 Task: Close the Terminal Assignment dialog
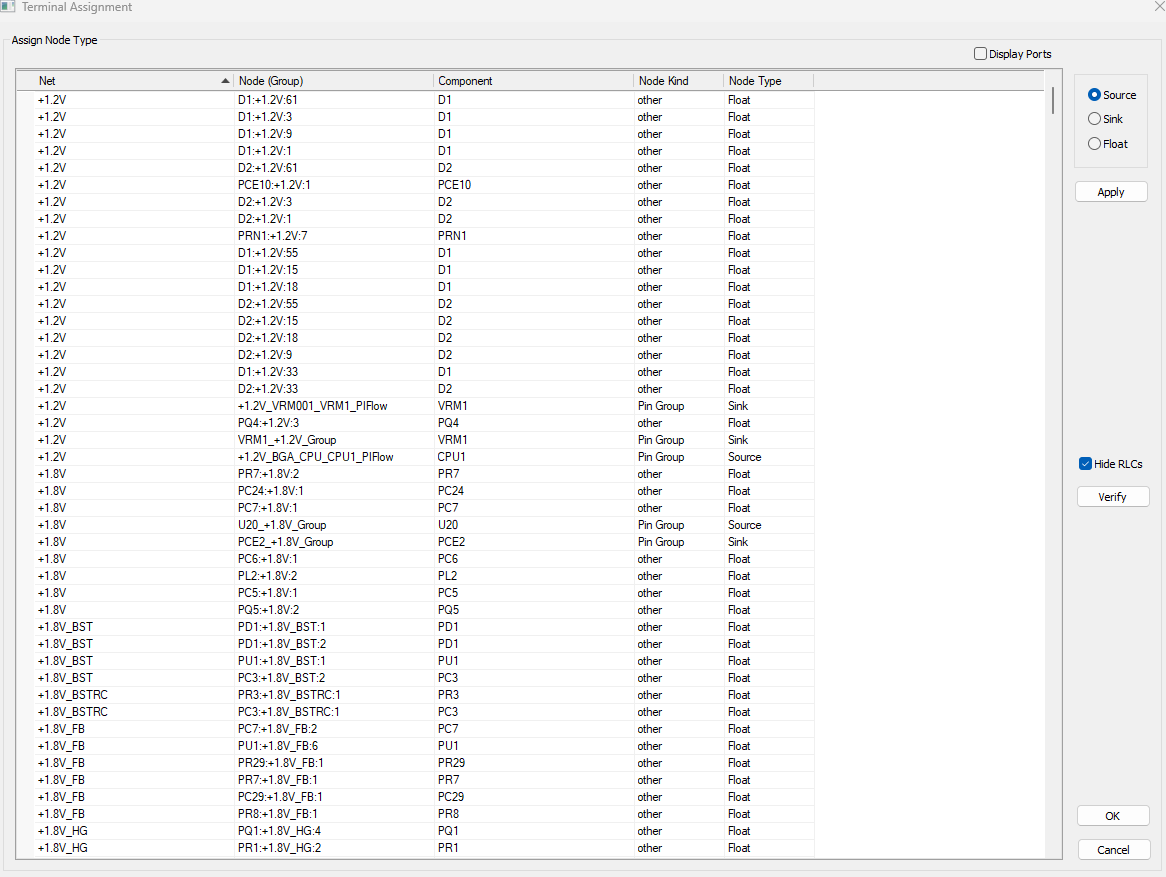1143,7
